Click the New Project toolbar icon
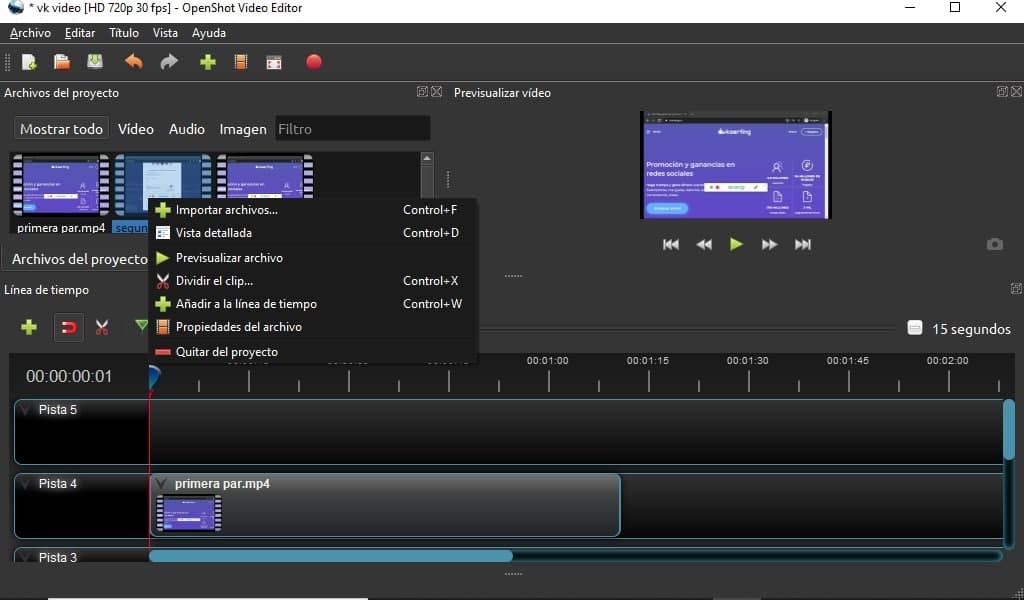1024x600 pixels. click(x=29, y=62)
